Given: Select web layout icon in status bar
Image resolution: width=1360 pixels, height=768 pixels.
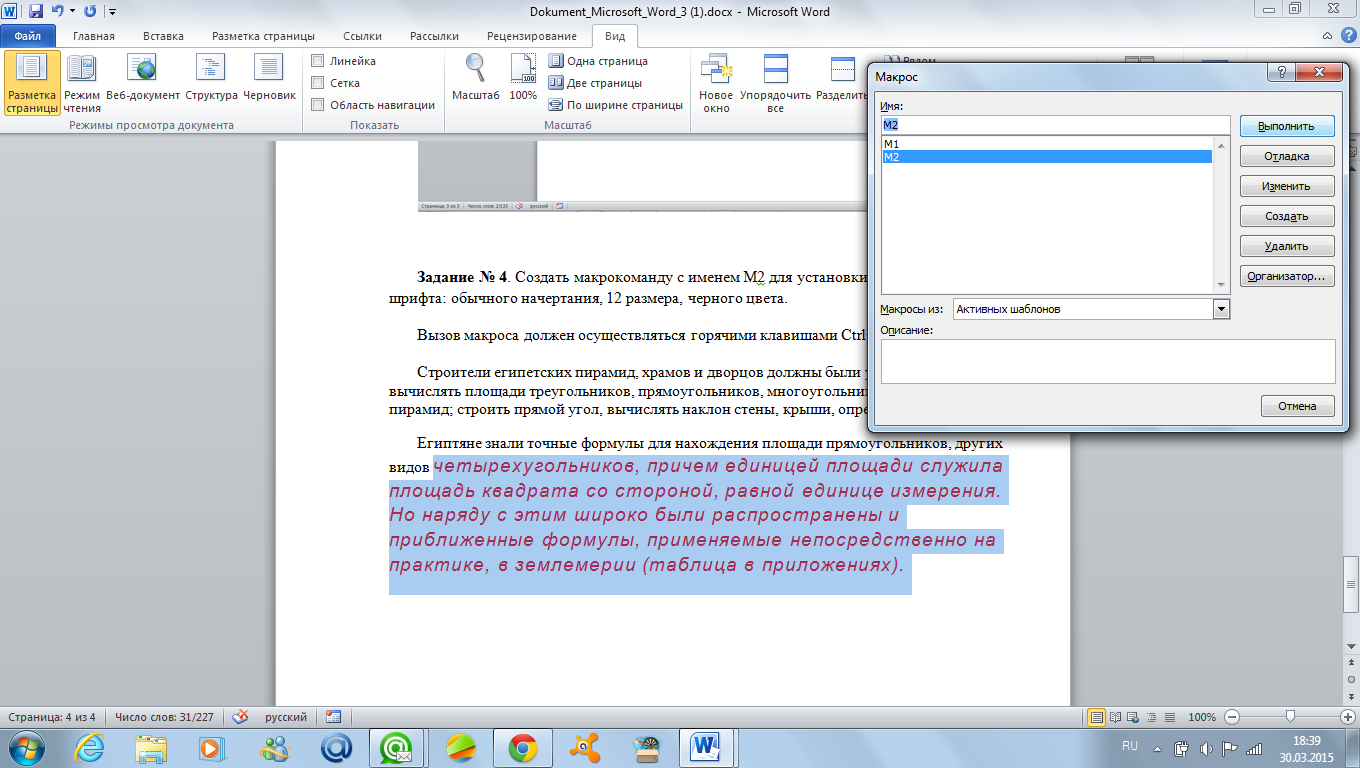Looking at the screenshot, I should pos(1133,717).
